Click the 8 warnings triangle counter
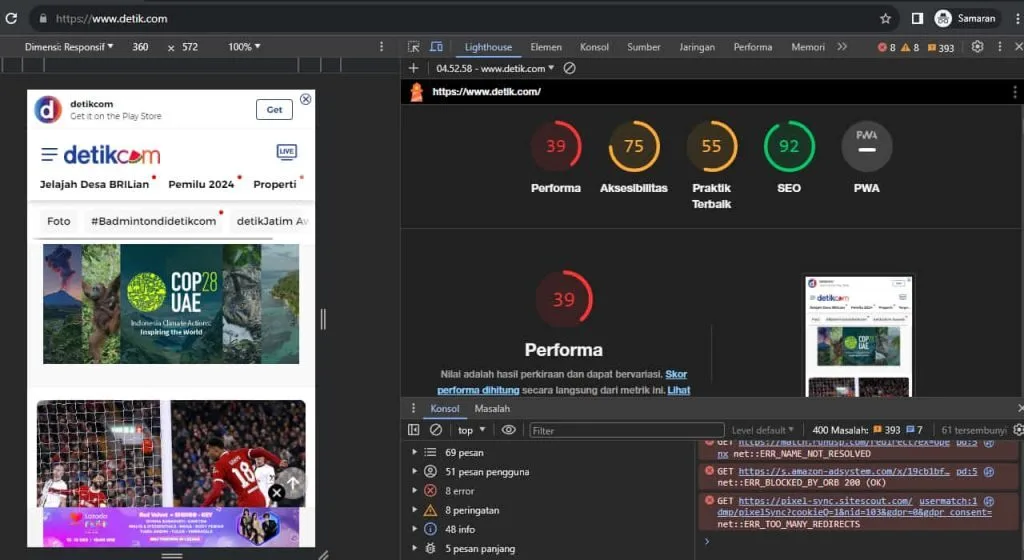1024x560 pixels. tap(910, 48)
